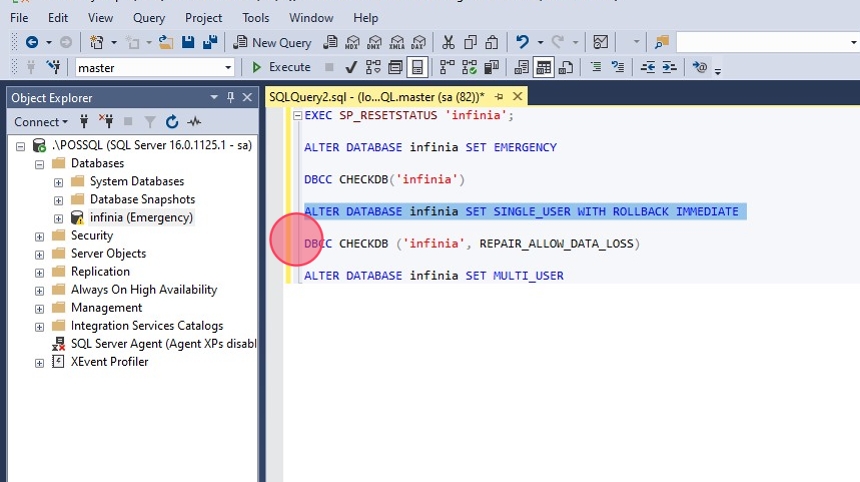Image resolution: width=860 pixels, height=482 pixels.
Task: Save the query with the Save icon
Action: pos(188,42)
